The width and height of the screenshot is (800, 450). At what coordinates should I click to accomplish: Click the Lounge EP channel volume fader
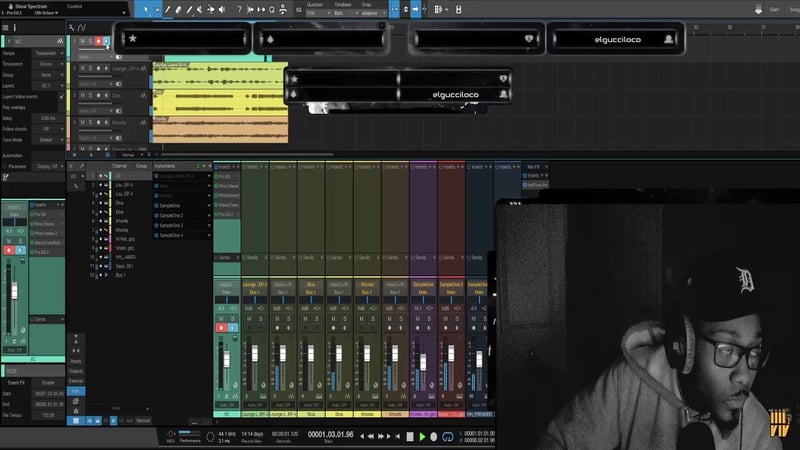pos(255,353)
